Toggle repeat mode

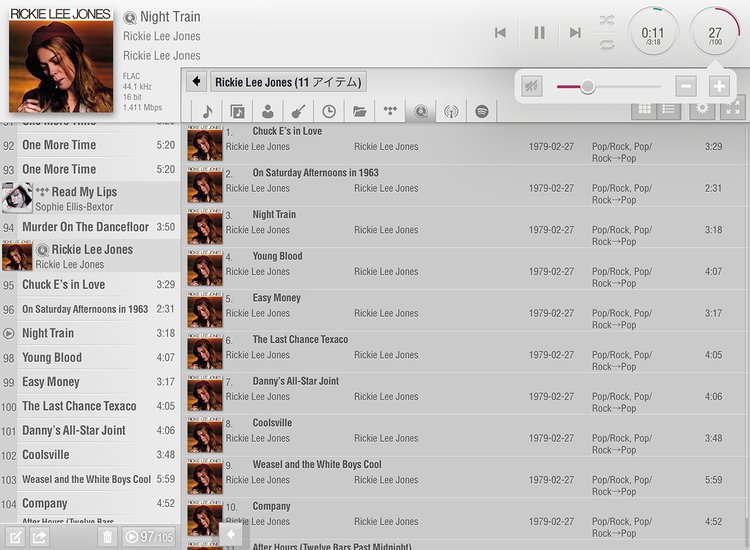pyautogui.click(x=607, y=45)
